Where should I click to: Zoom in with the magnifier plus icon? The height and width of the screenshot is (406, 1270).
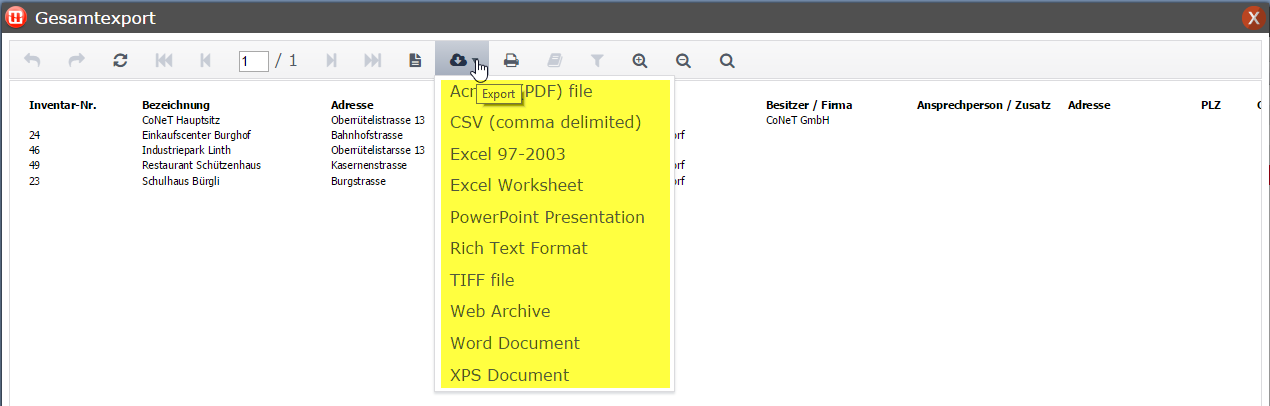(x=640, y=61)
